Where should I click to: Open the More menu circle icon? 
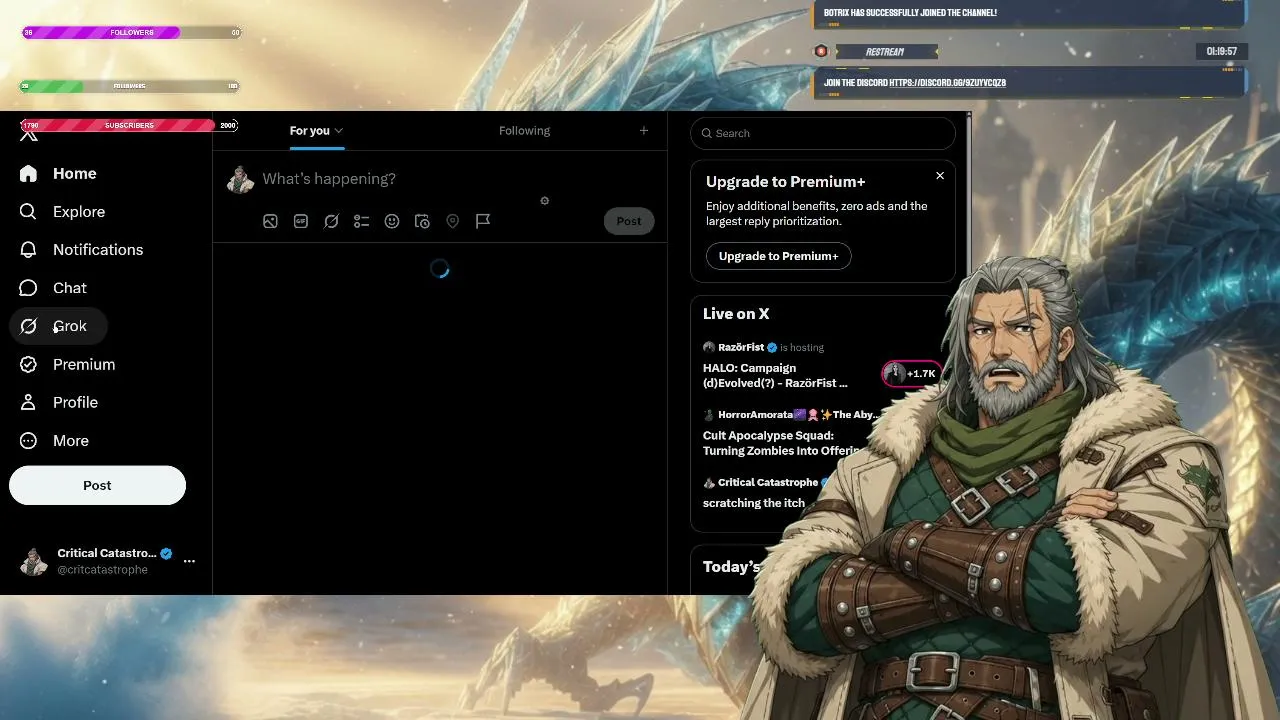(28, 440)
